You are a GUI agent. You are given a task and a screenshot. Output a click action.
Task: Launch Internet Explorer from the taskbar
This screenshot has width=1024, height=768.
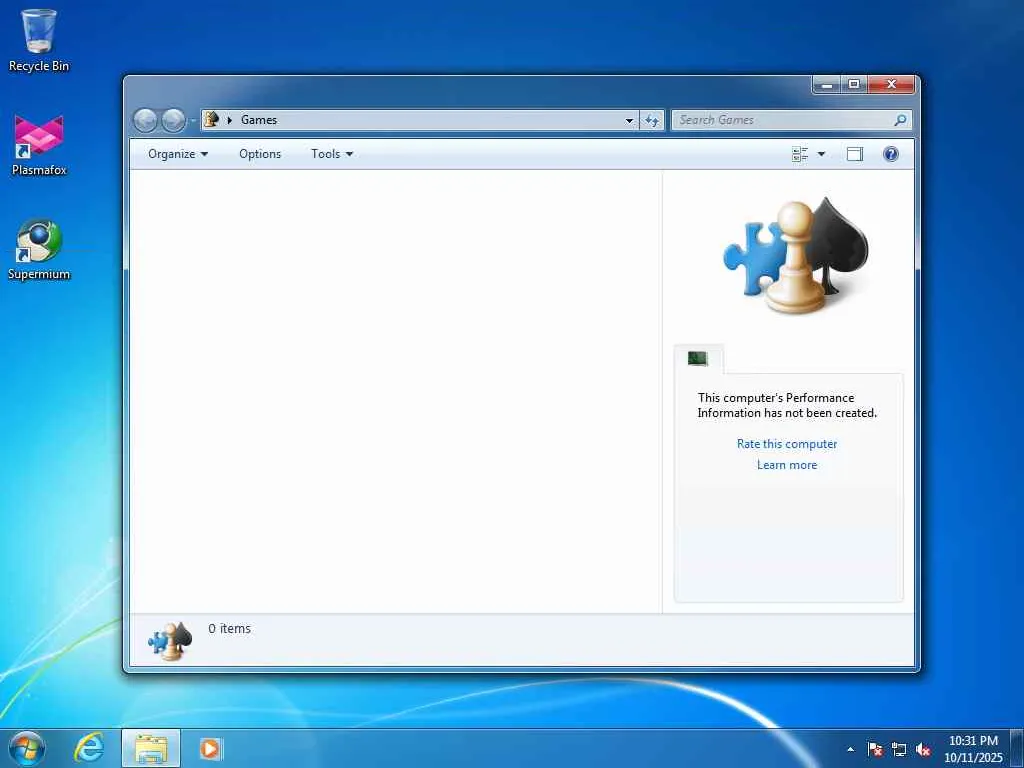[x=89, y=748]
